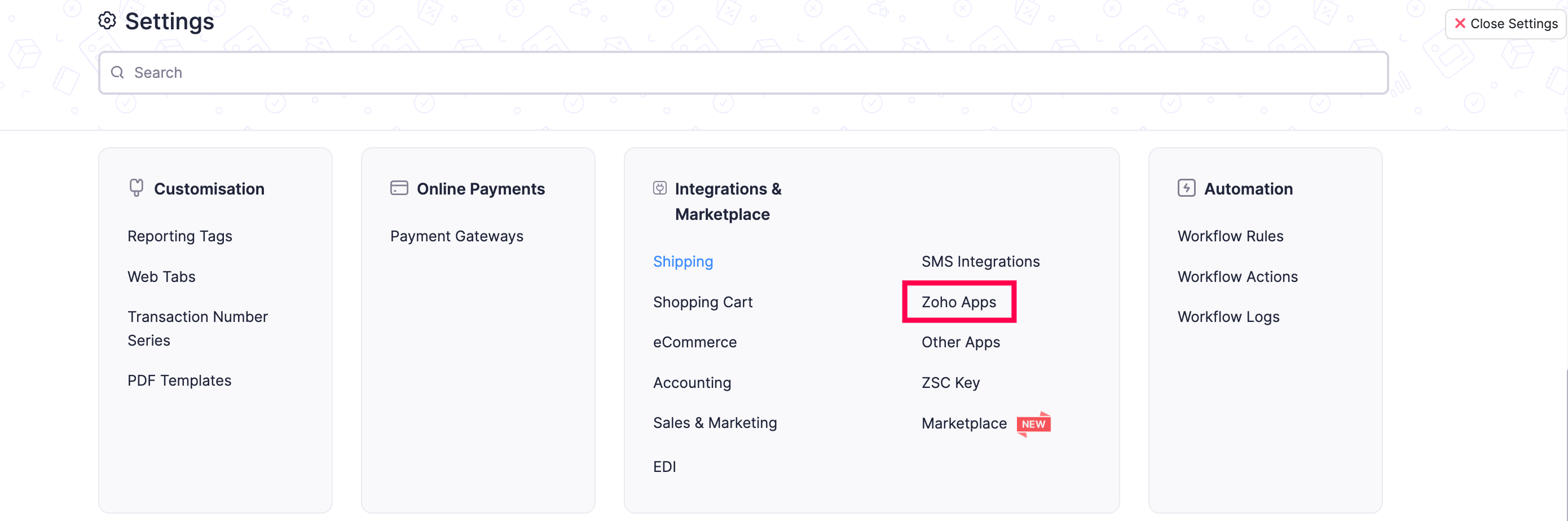Image resolution: width=1568 pixels, height=521 pixels.
Task: Click the Automation lightning bolt icon
Action: [x=1186, y=187]
